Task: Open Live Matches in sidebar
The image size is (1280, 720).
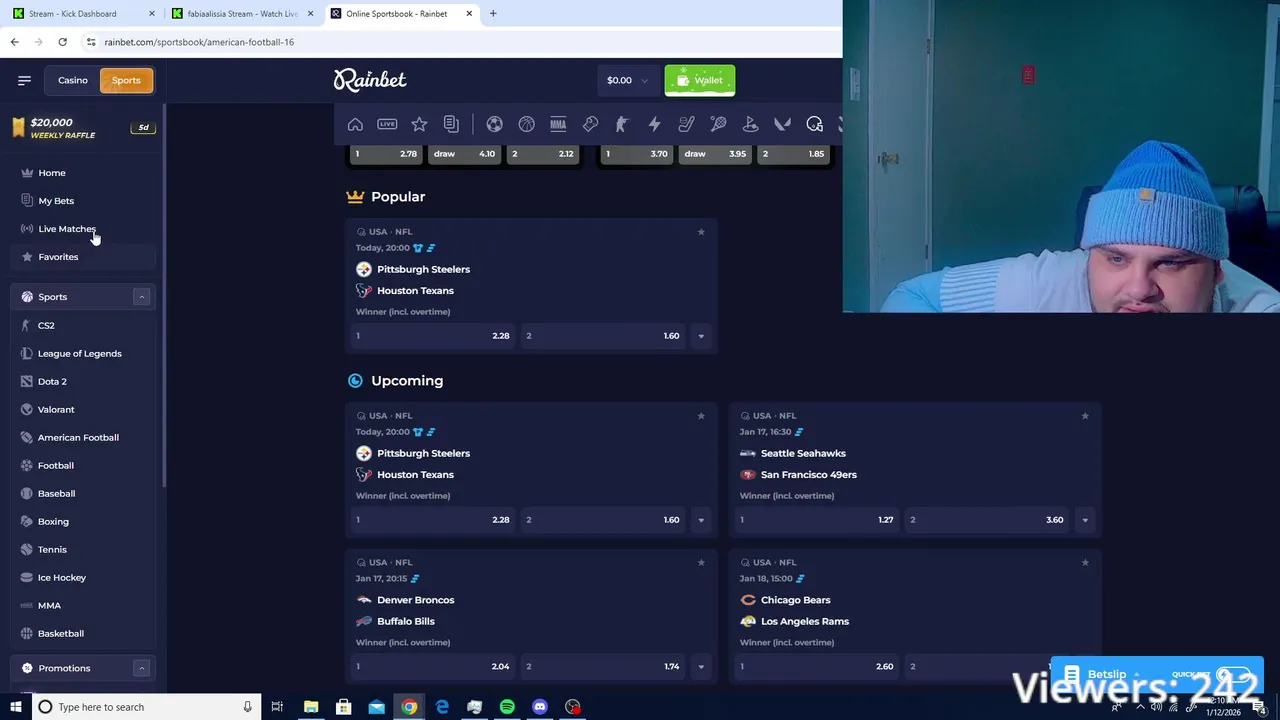Action: (x=83, y=229)
